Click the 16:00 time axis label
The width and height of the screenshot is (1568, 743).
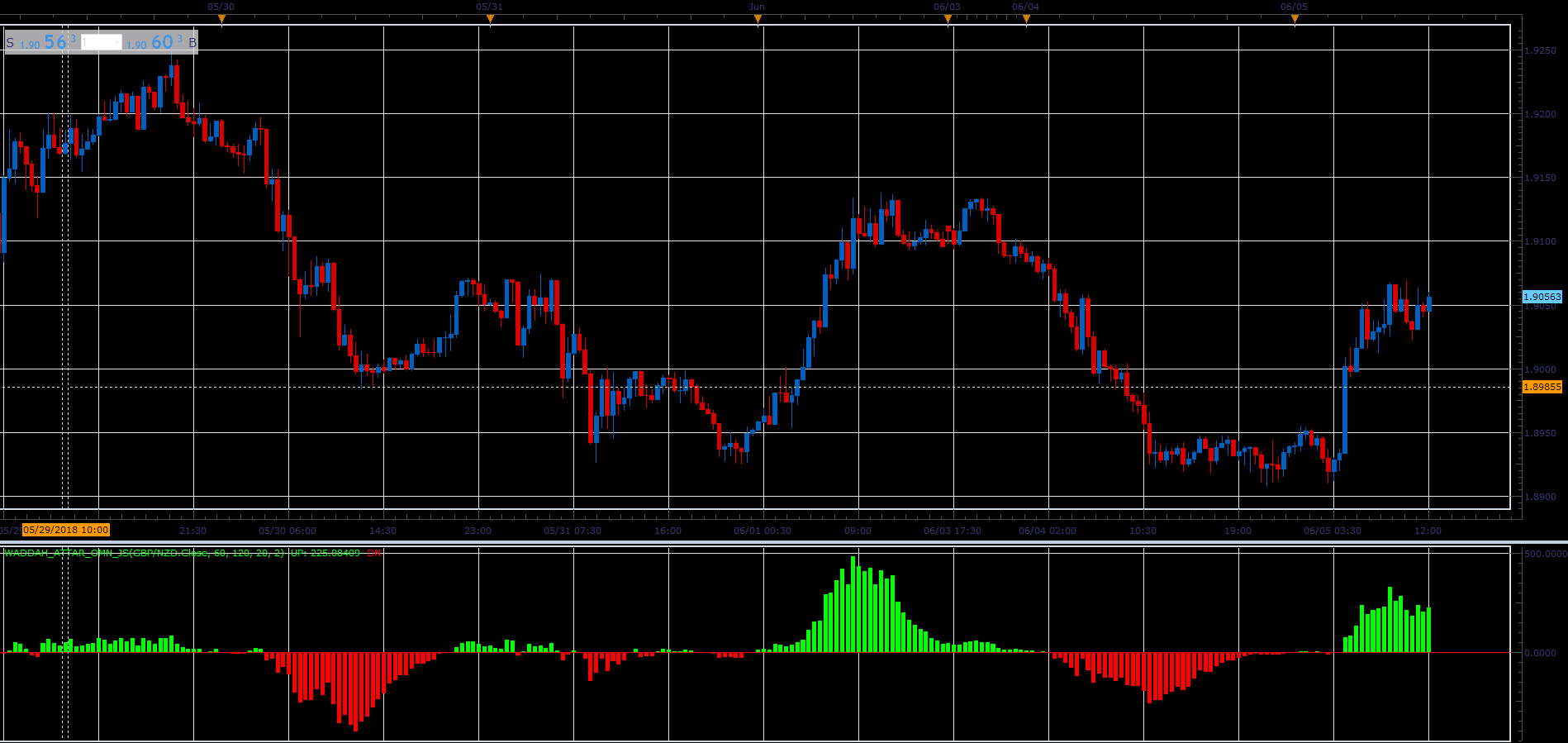pos(668,531)
